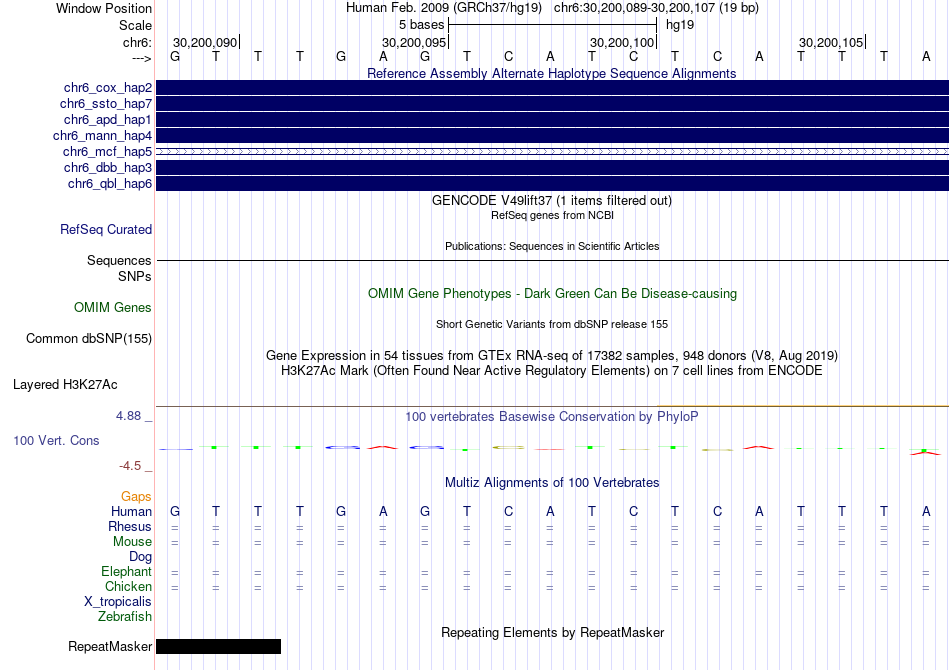
Task: Click the Zebrafish species label
Action: pos(125,617)
